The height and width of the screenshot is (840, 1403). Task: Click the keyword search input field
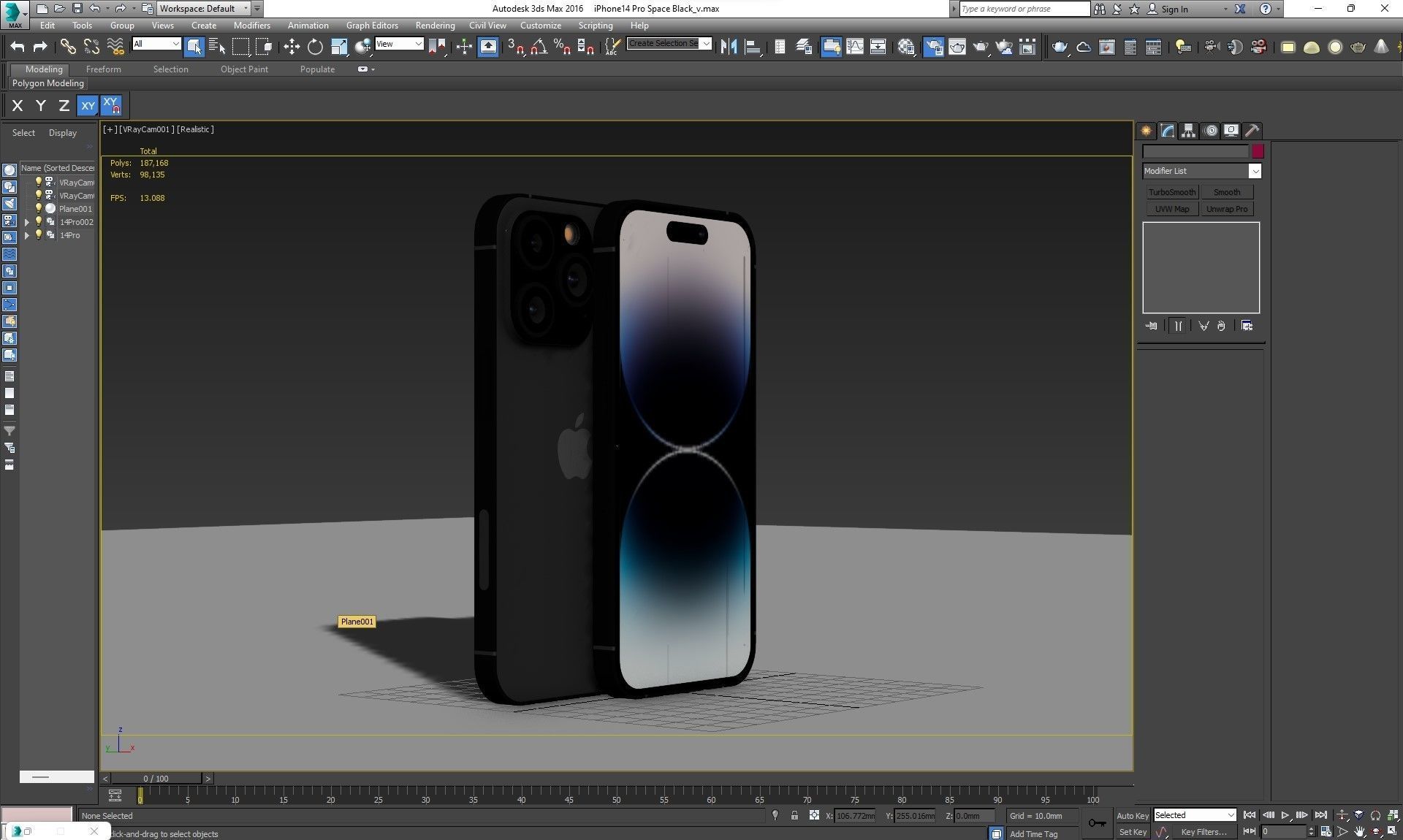pos(1024,9)
